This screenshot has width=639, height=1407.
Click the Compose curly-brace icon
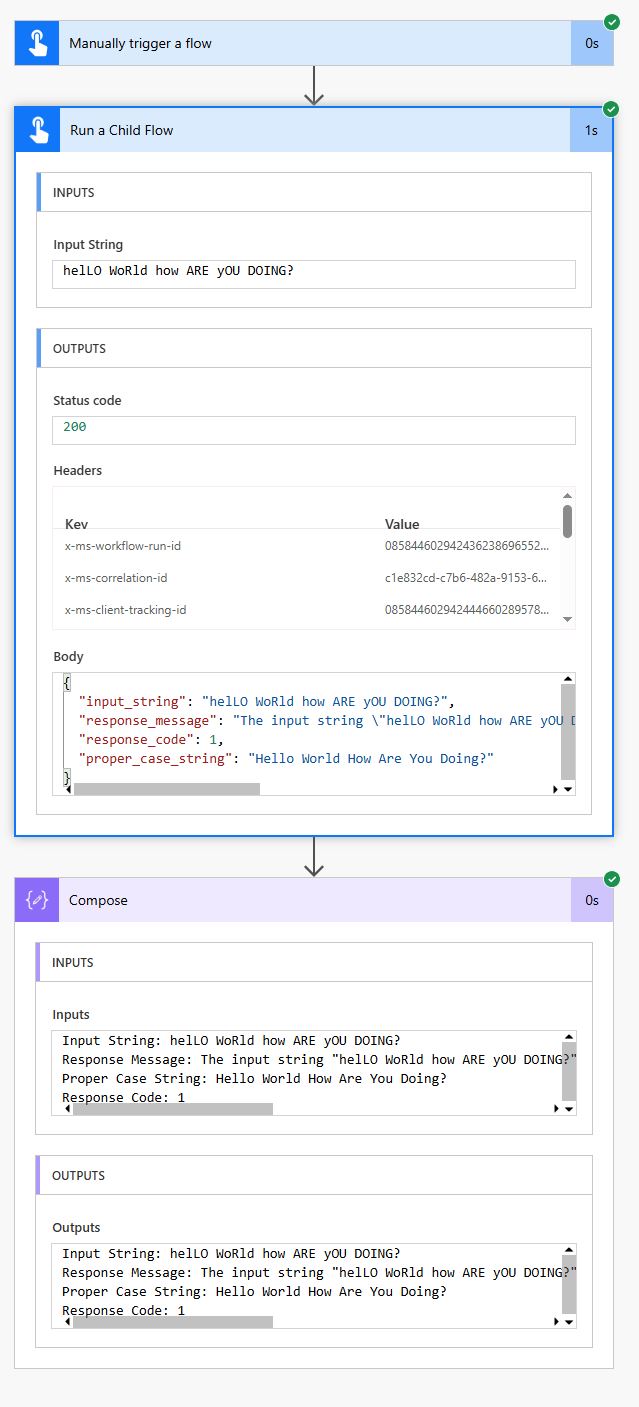point(37,900)
